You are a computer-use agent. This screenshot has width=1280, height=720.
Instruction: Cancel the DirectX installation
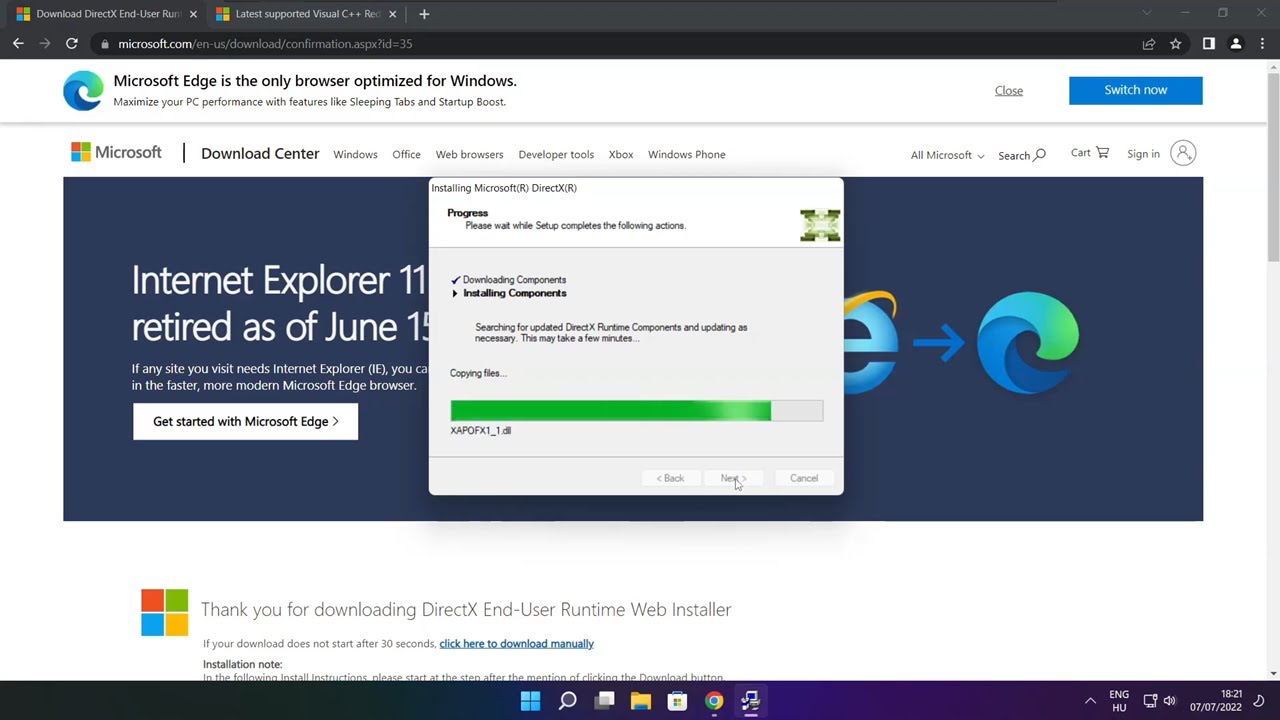click(x=803, y=478)
